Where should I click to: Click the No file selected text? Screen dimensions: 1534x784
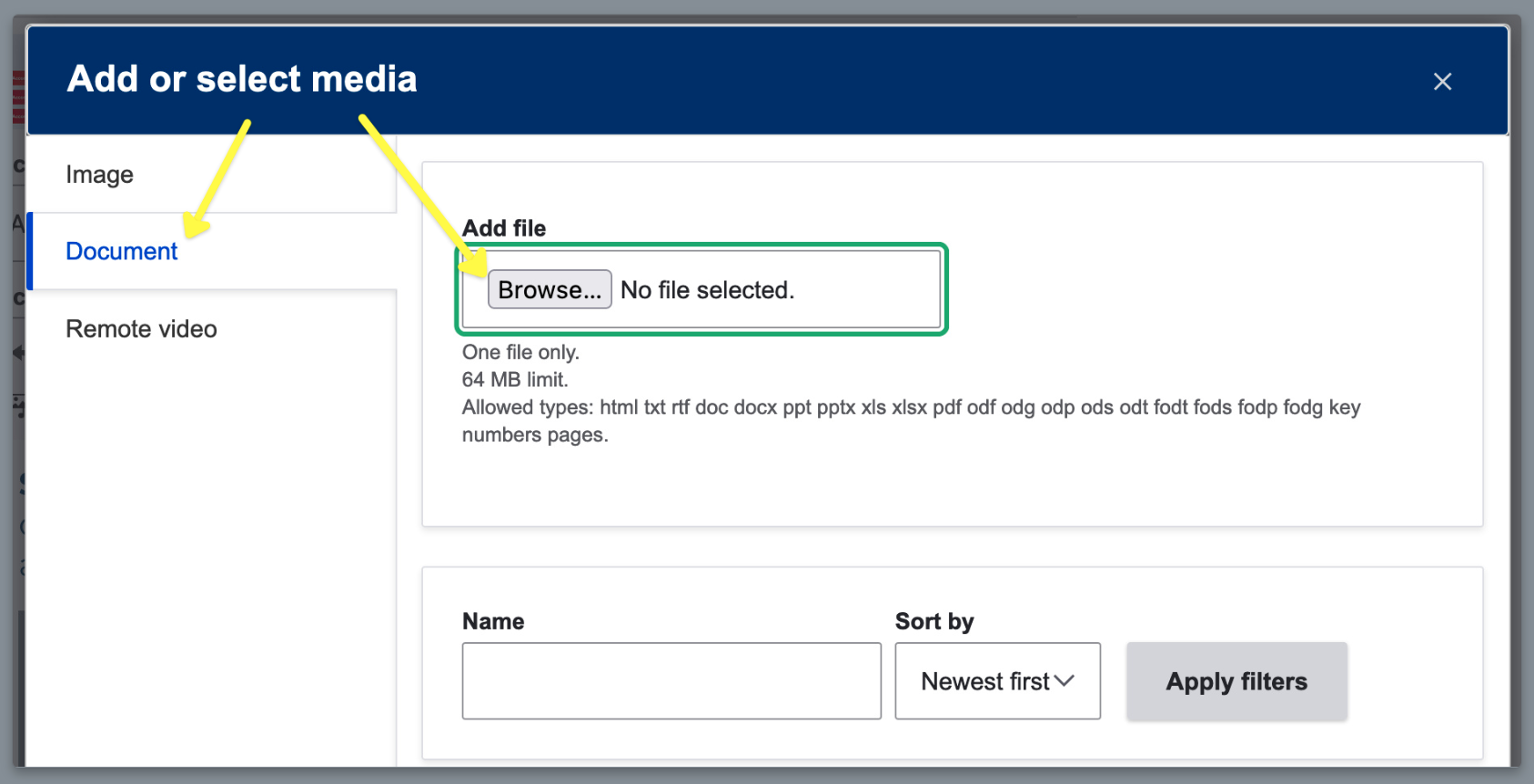click(707, 290)
